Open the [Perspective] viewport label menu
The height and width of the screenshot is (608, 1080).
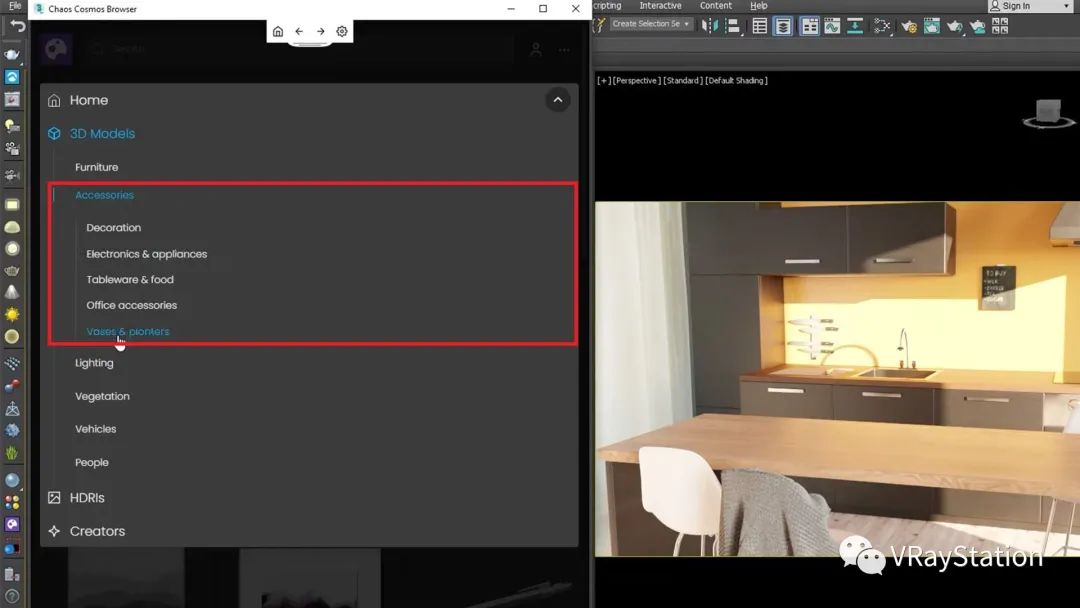point(636,81)
